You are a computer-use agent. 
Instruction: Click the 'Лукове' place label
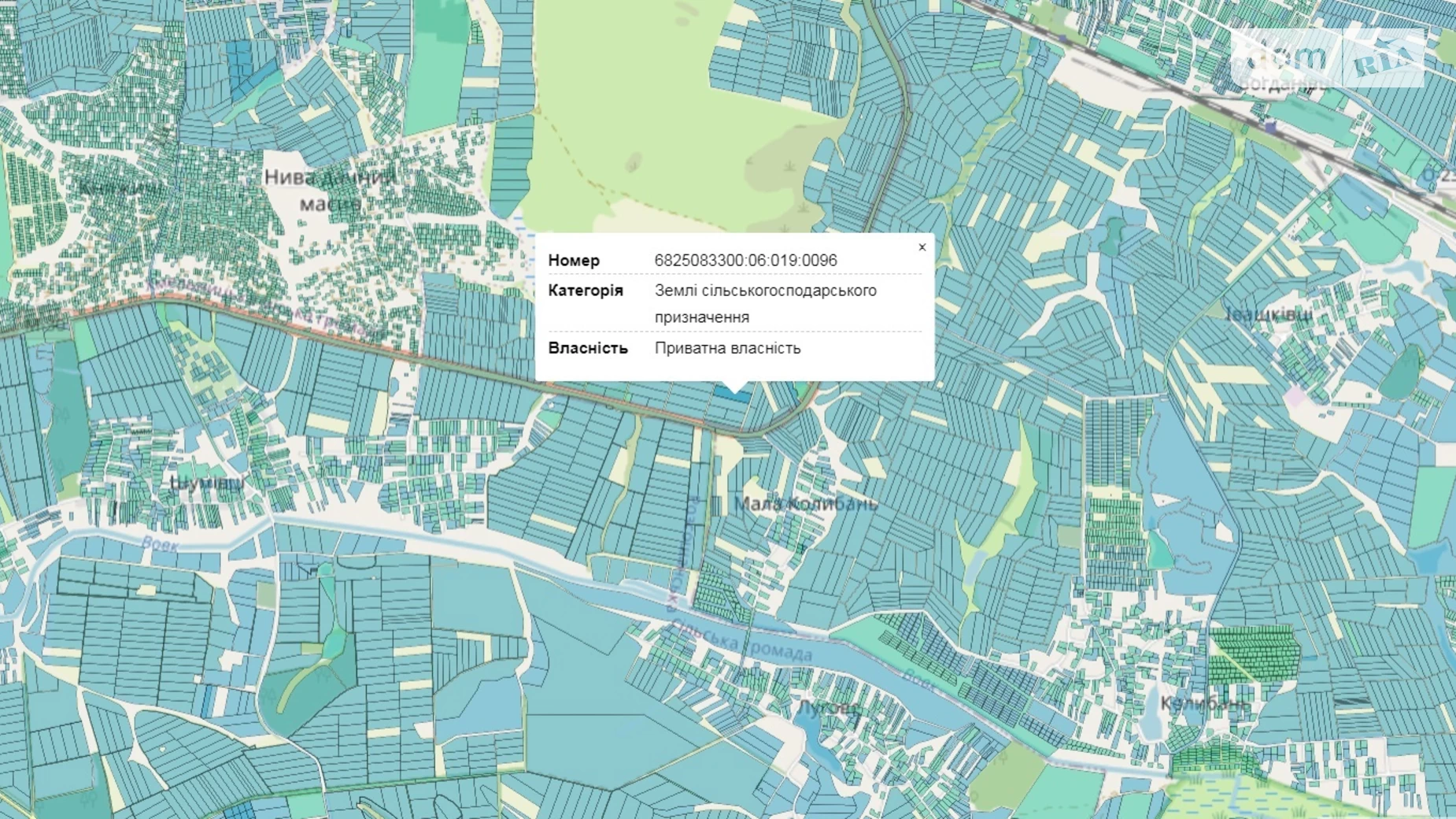coord(829,708)
